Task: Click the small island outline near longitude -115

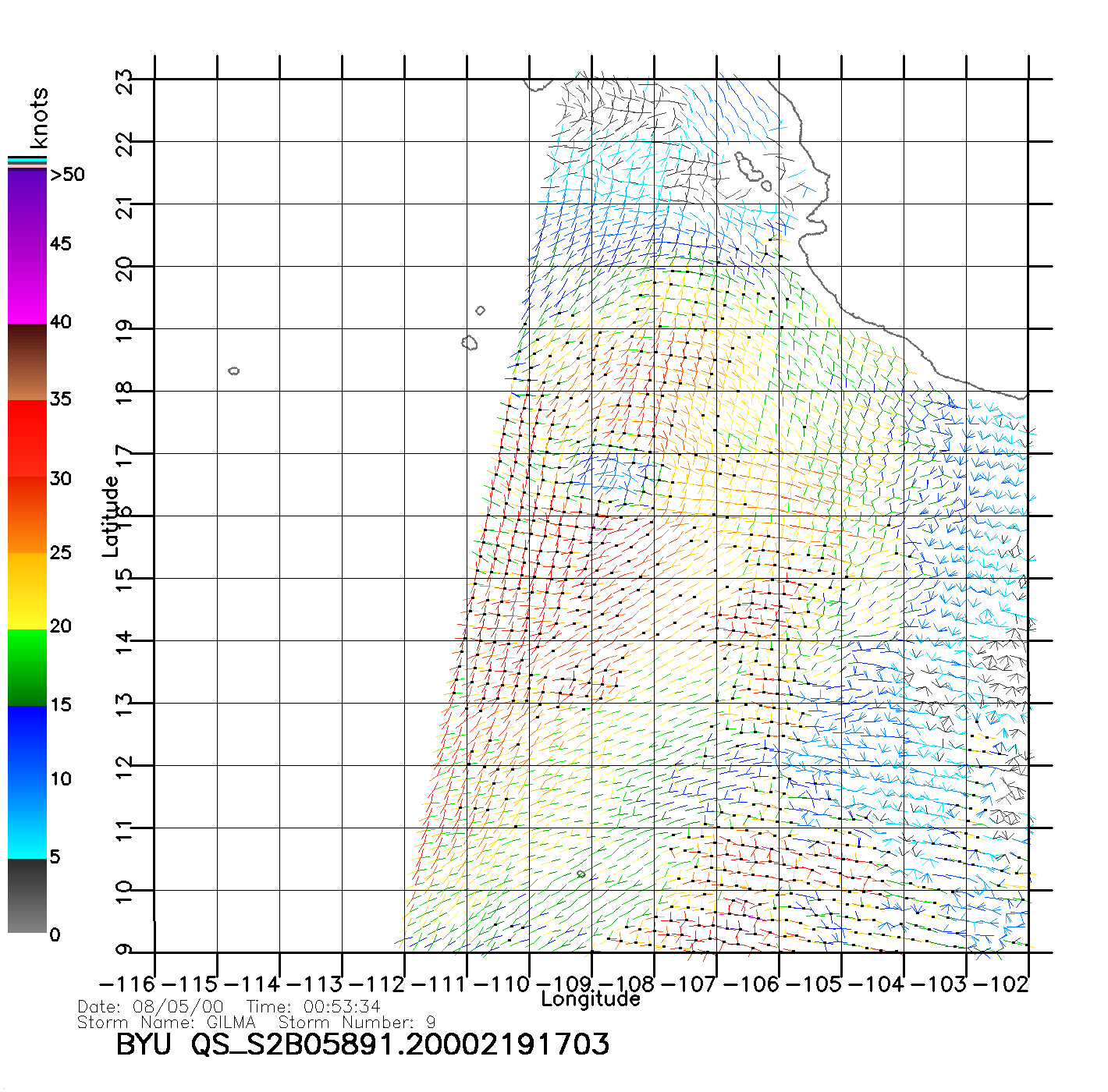Action: pos(233,370)
